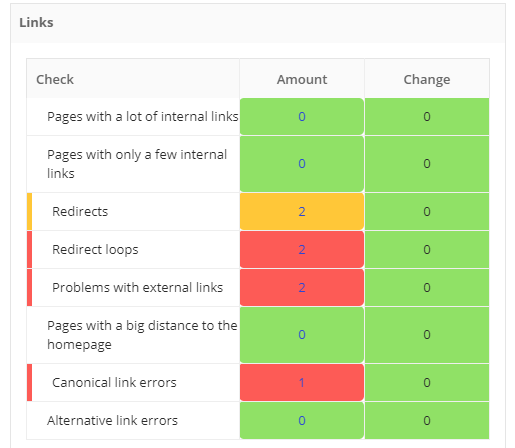Click the Problems with external links label
This screenshot has height=448, width=515.
point(137,288)
